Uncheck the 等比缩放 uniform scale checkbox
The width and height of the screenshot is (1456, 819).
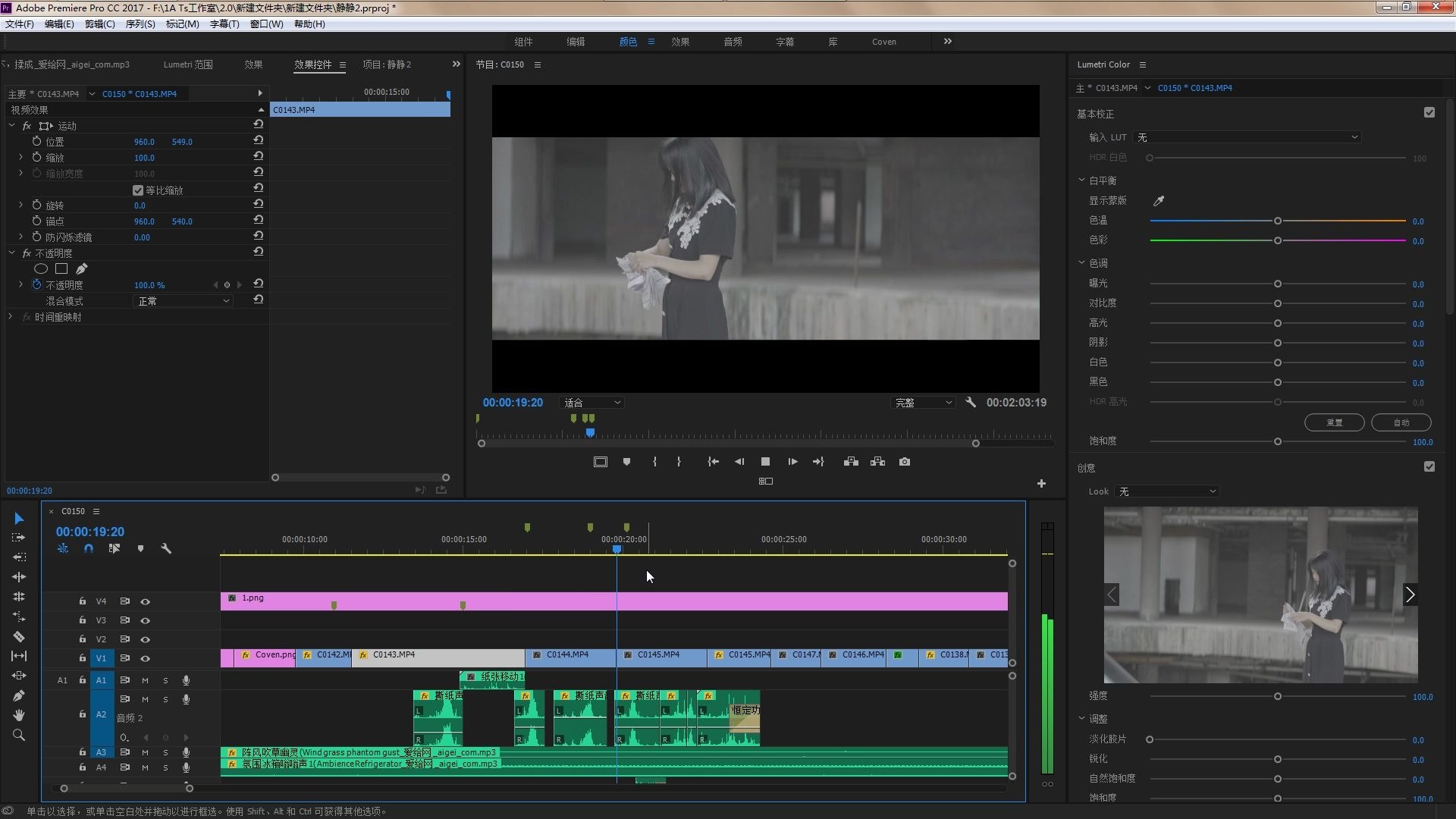pos(138,190)
